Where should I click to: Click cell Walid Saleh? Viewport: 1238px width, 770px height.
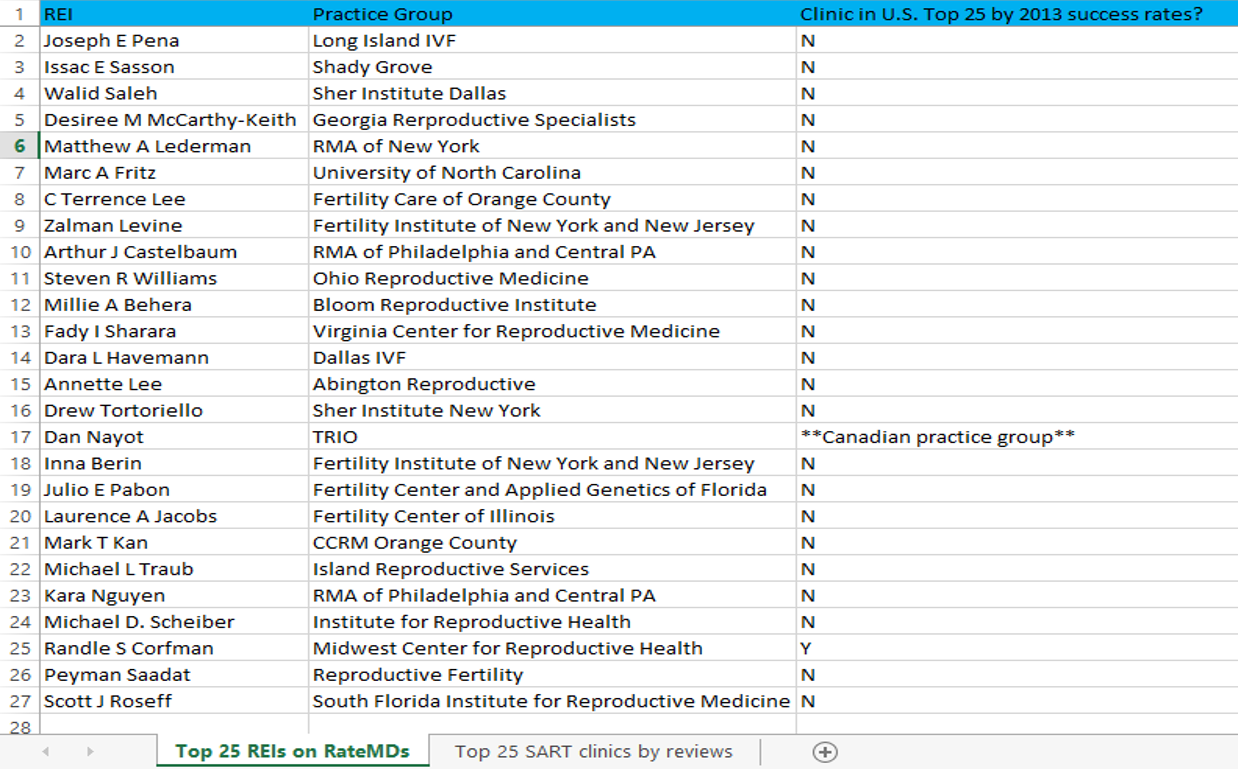click(x=174, y=93)
